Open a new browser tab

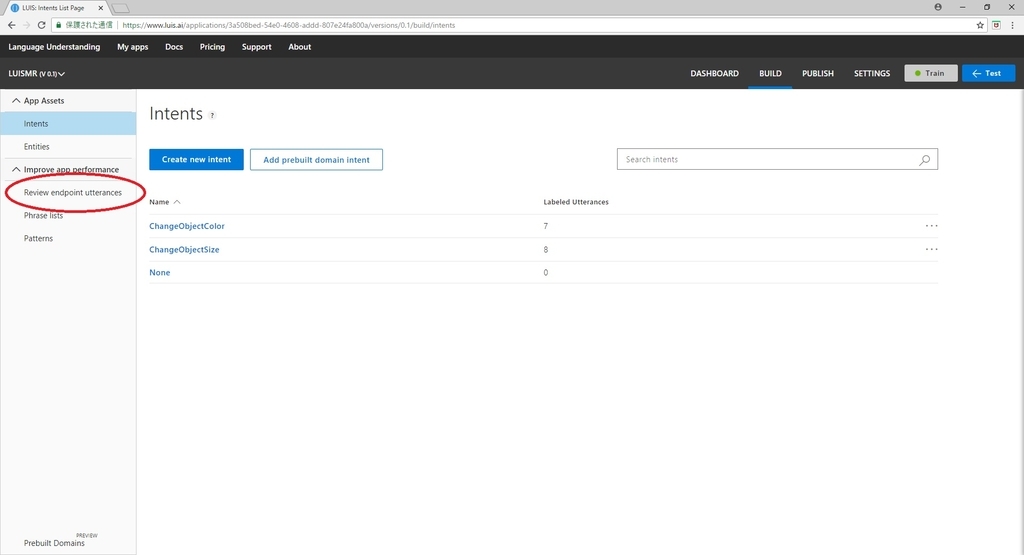(121, 8)
